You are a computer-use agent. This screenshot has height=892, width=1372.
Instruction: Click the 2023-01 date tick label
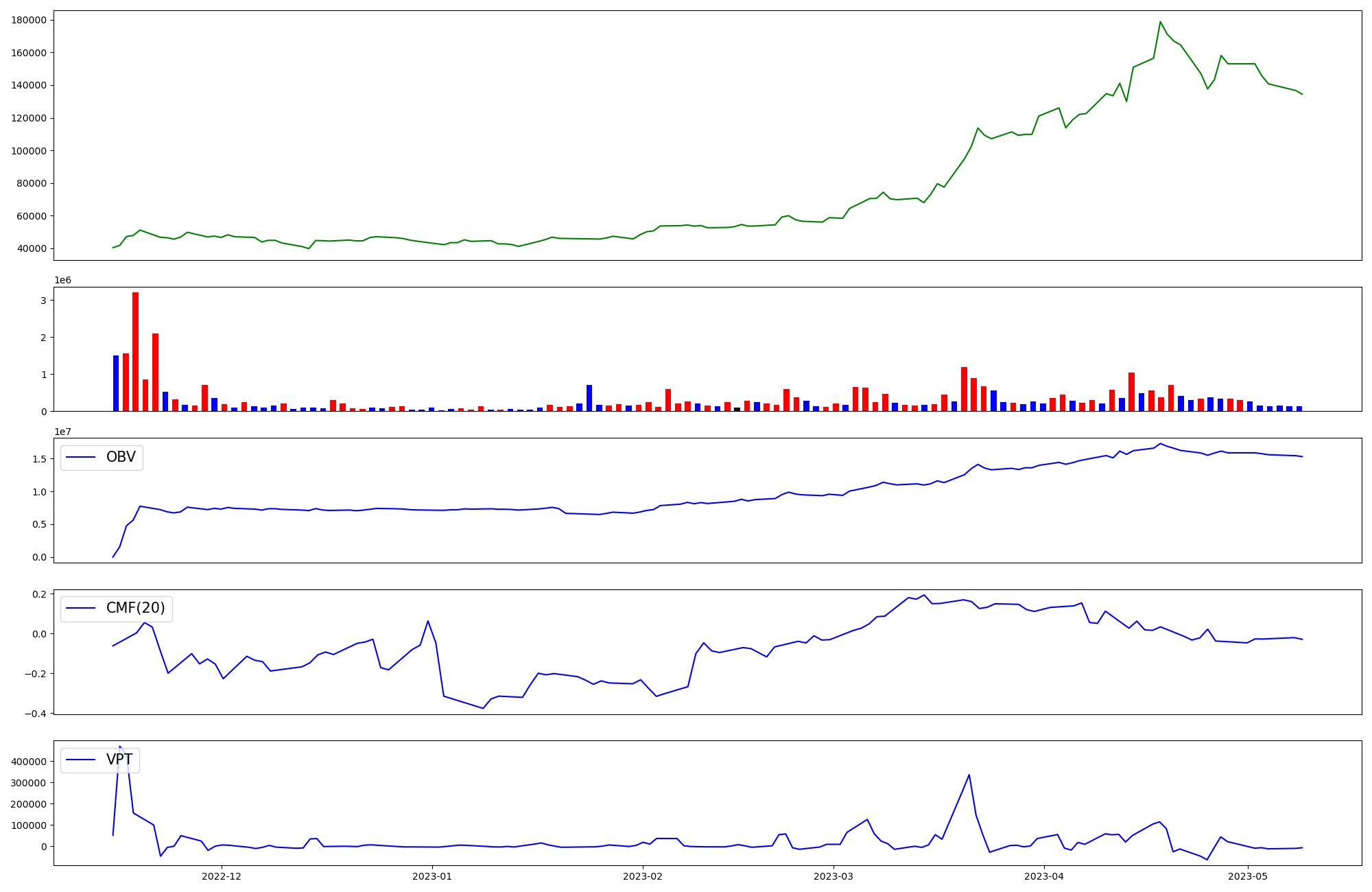coord(432,876)
